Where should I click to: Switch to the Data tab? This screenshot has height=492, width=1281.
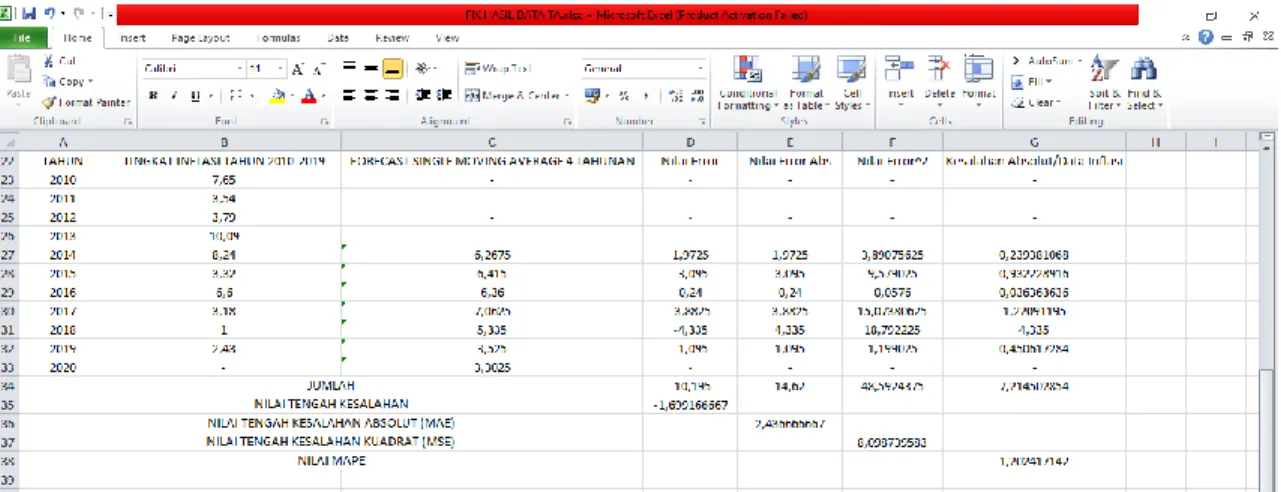point(338,38)
